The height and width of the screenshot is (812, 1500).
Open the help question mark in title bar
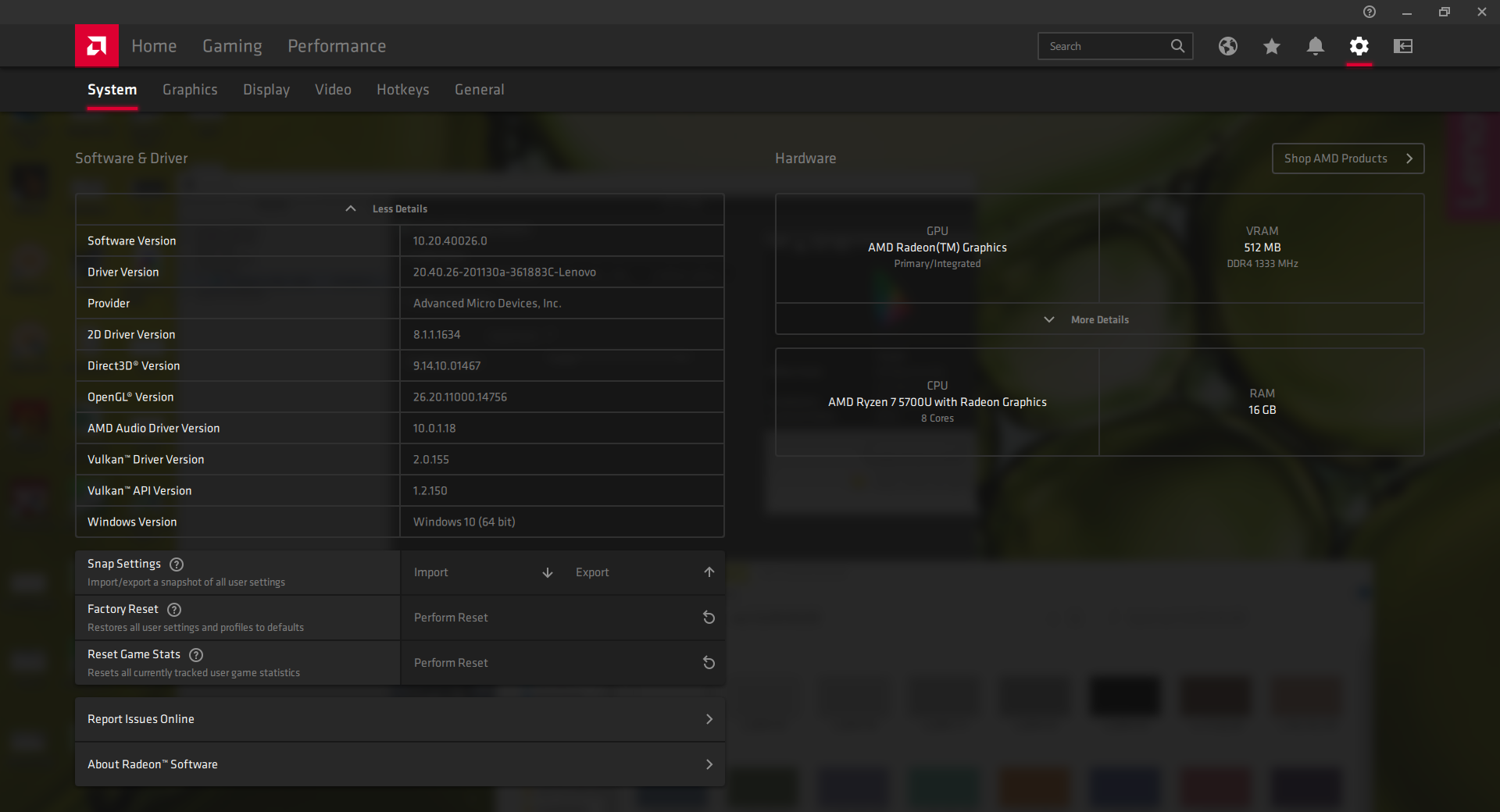click(x=1370, y=12)
